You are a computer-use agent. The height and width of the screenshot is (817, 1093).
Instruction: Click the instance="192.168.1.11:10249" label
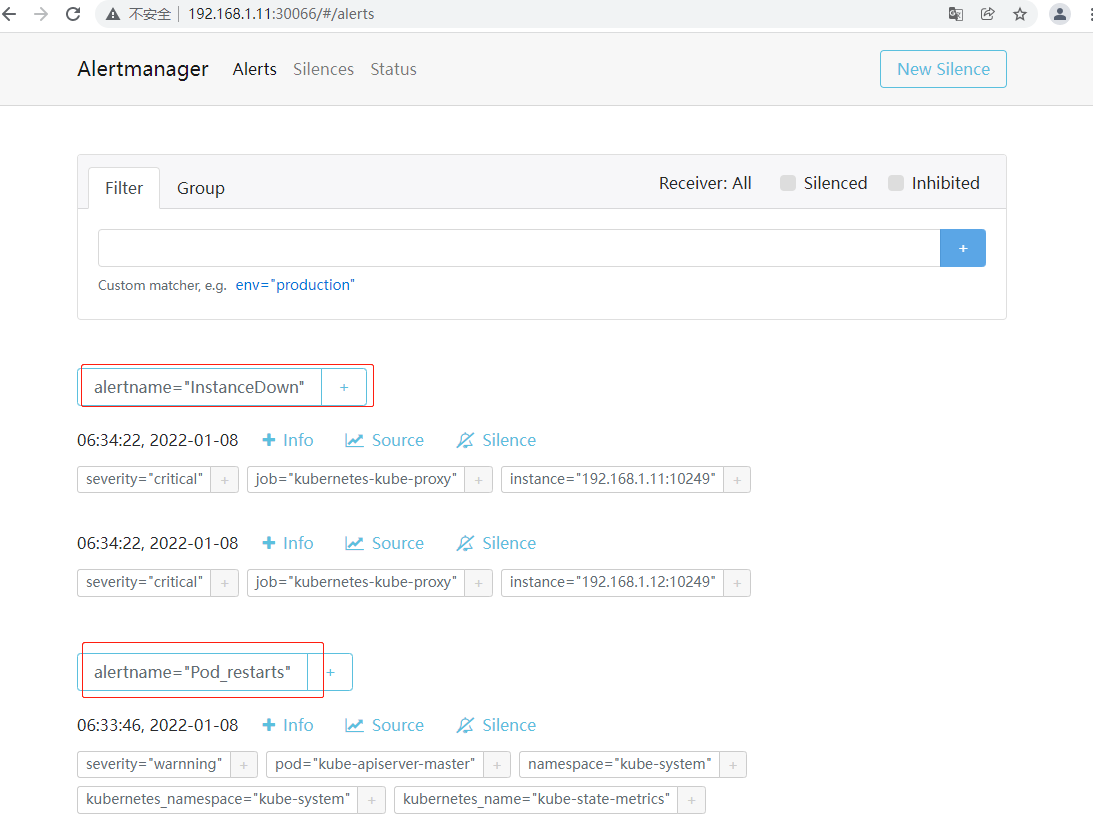613,480
